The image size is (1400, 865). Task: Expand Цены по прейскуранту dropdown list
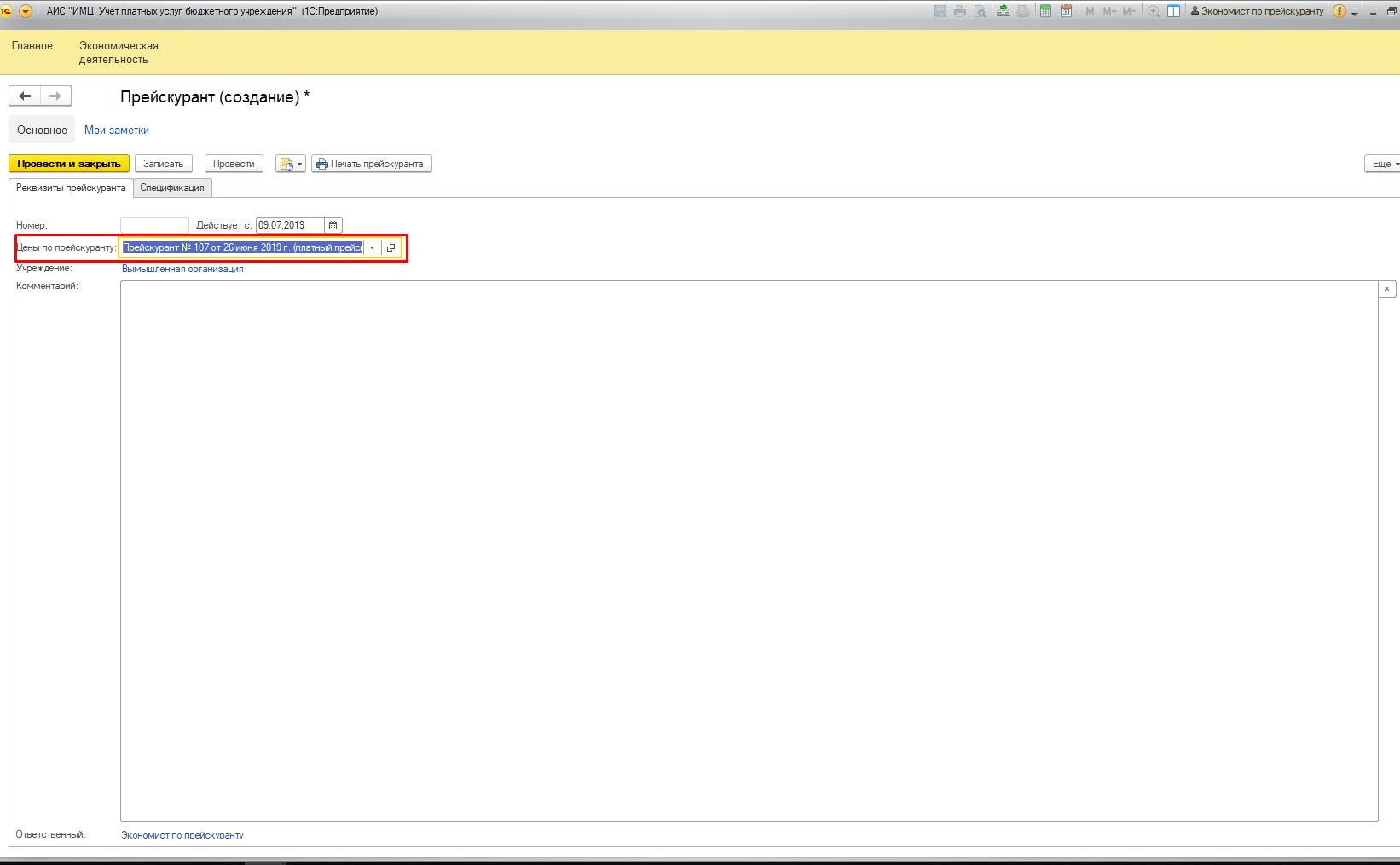pyautogui.click(x=372, y=247)
